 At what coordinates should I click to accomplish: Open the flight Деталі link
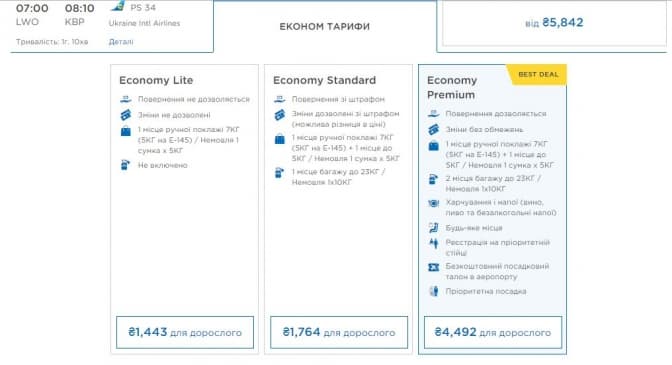(x=121, y=42)
